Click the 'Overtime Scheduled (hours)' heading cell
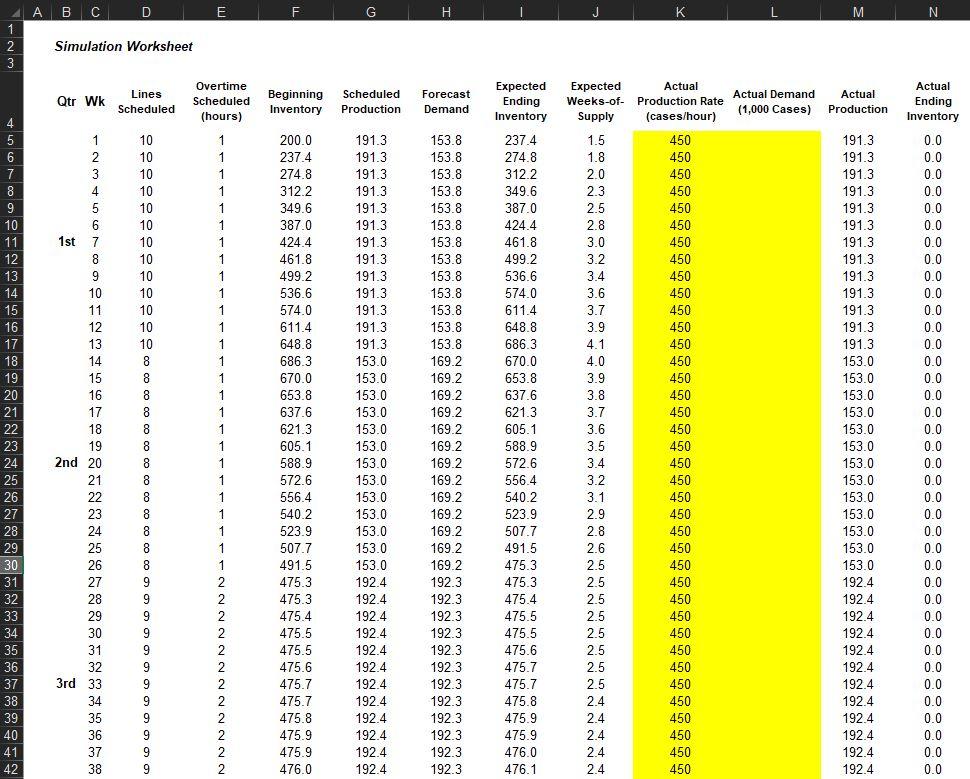The height and width of the screenshot is (779, 970). [x=221, y=101]
